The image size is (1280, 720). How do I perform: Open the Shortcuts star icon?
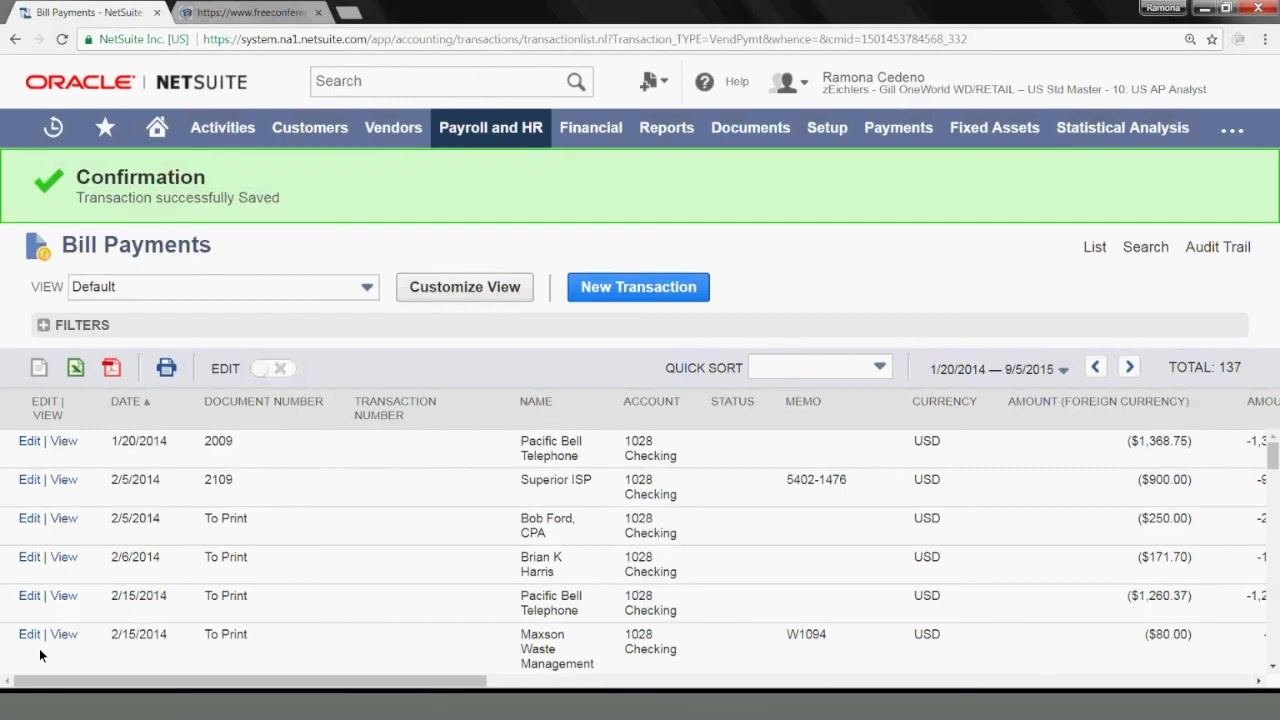click(x=105, y=127)
